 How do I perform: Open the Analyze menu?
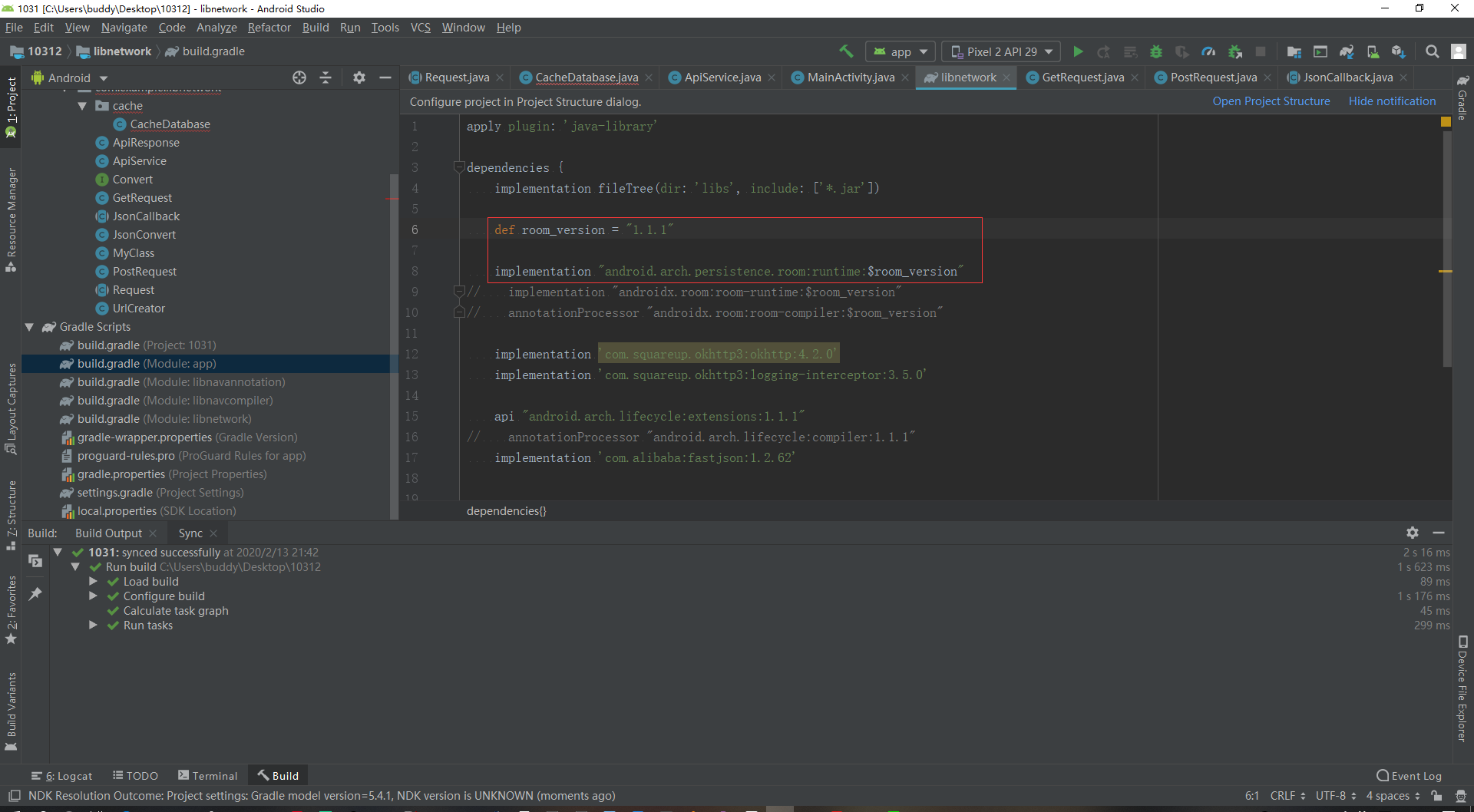[216, 28]
